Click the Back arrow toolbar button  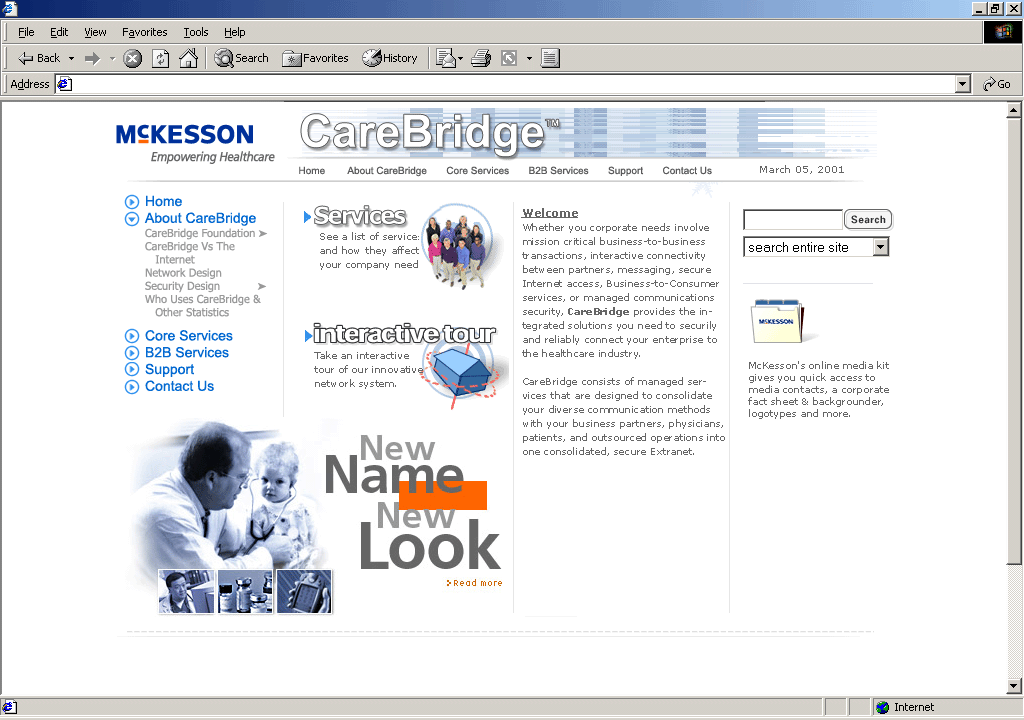pos(39,58)
